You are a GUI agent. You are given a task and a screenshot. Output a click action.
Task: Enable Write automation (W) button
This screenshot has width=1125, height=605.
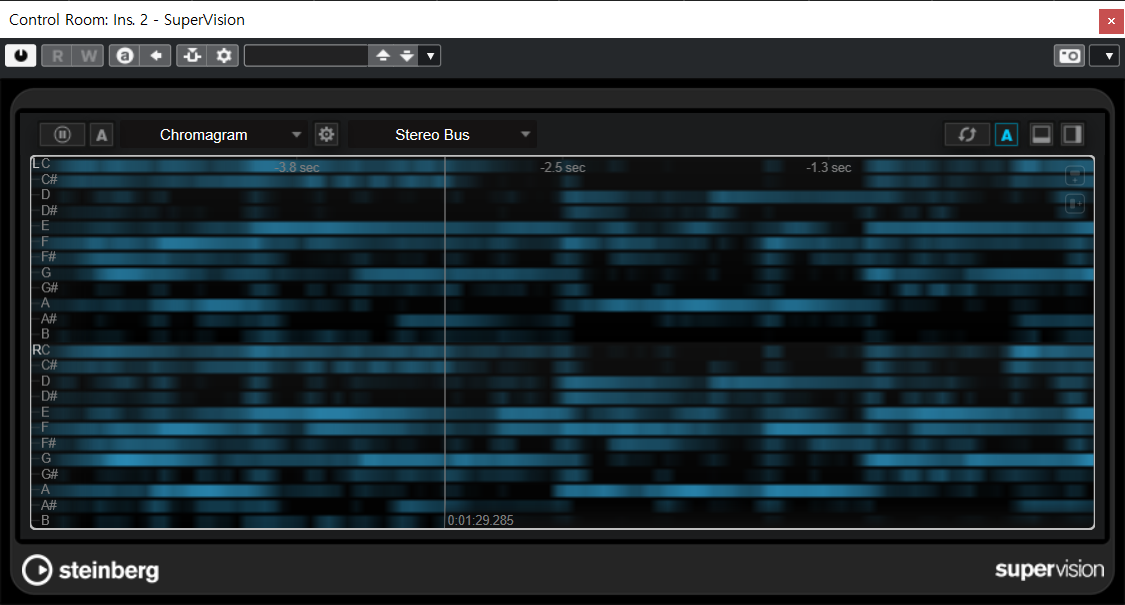coord(88,56)
